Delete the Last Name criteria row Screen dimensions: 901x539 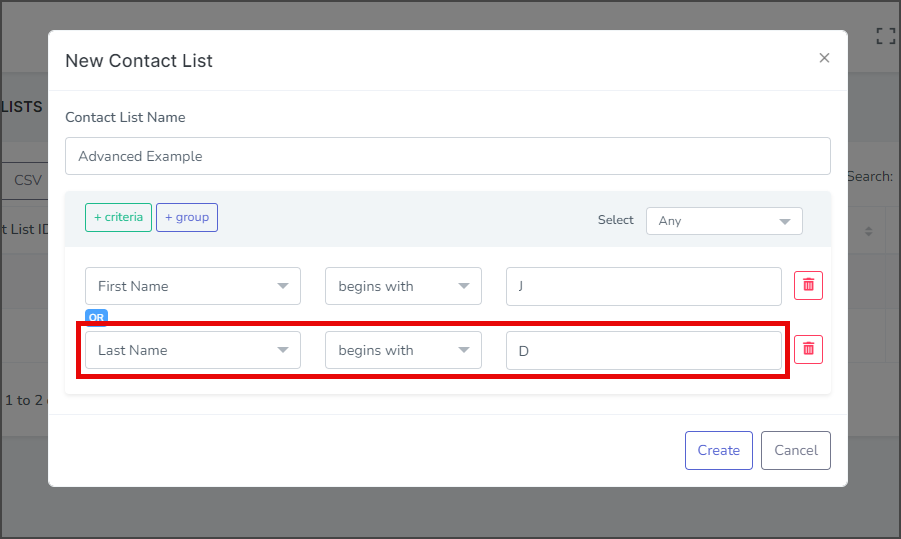tap(808, 349)
